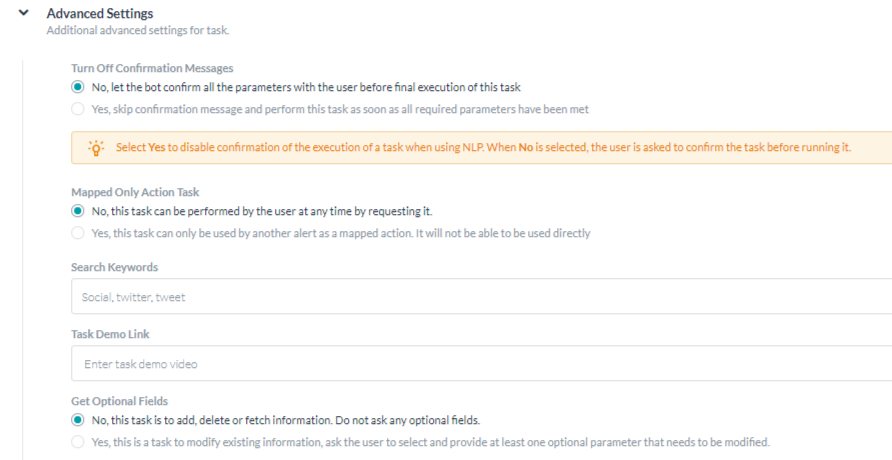
Task: Select 'No, let the bot confirm' radio
Action: 78,87
